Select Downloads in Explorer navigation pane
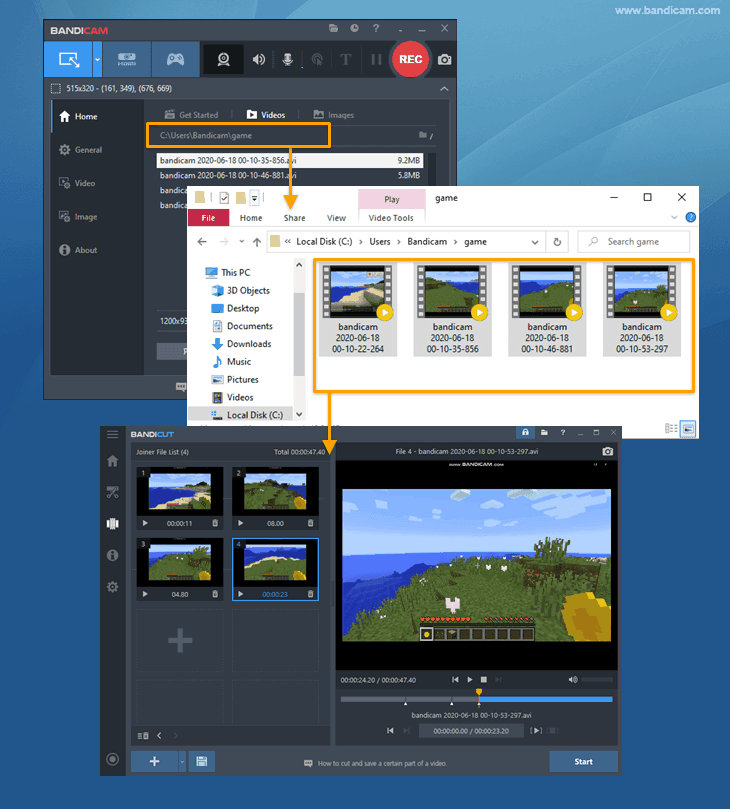 click(241, 344)
